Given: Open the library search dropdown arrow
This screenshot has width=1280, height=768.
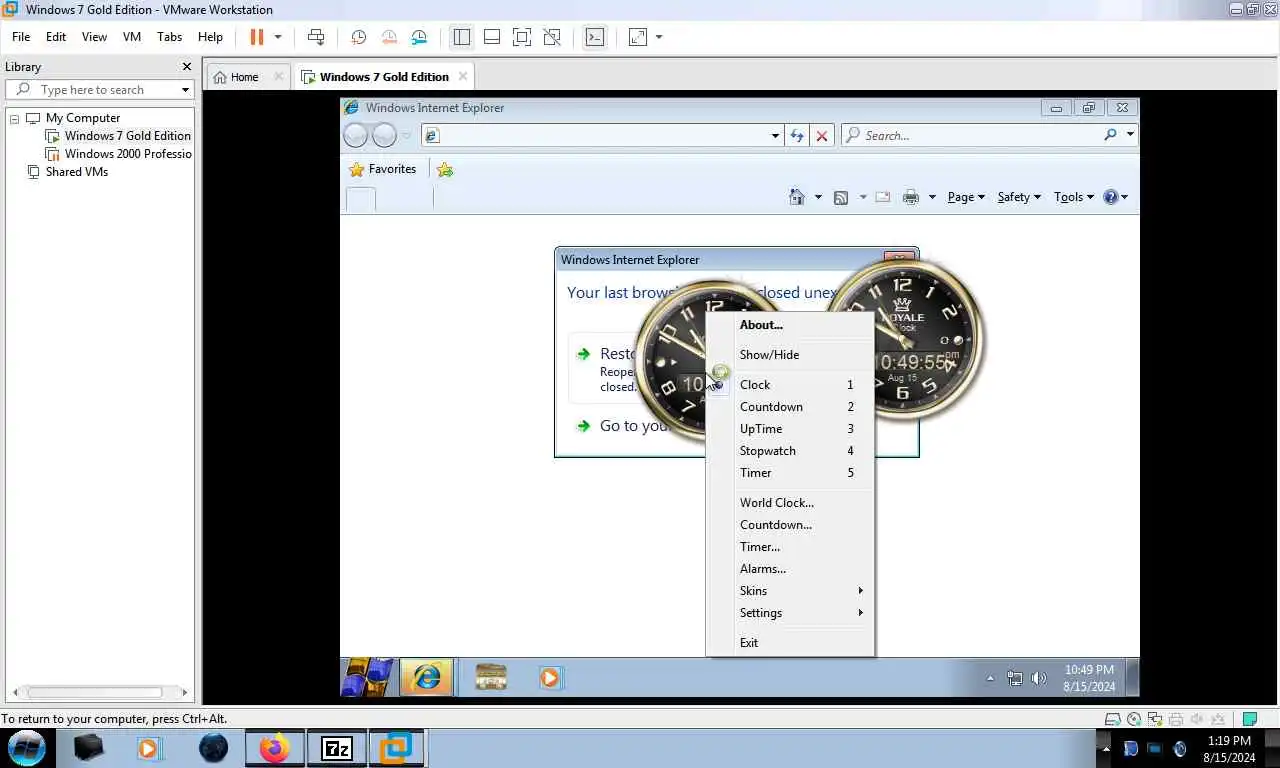Looking at the screenshot, I should tap(185, 90).
